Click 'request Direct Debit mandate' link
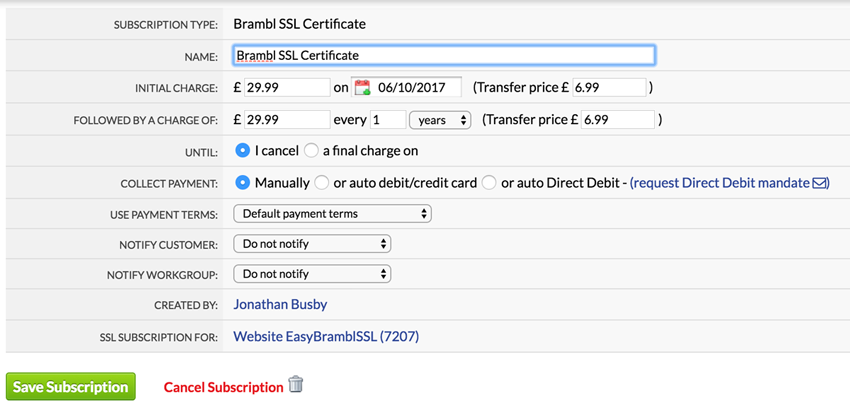The height and width of the screenshot is (404, 850). click(720, 183)
